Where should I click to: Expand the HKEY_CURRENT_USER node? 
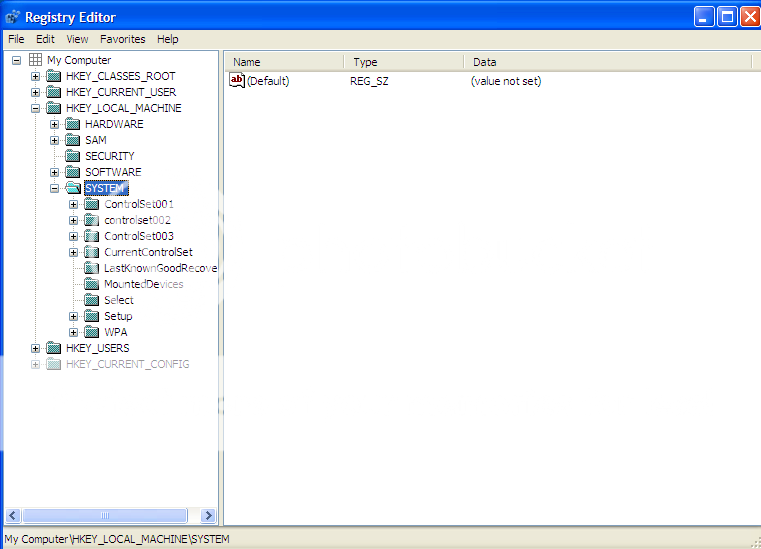pos(36,92)
